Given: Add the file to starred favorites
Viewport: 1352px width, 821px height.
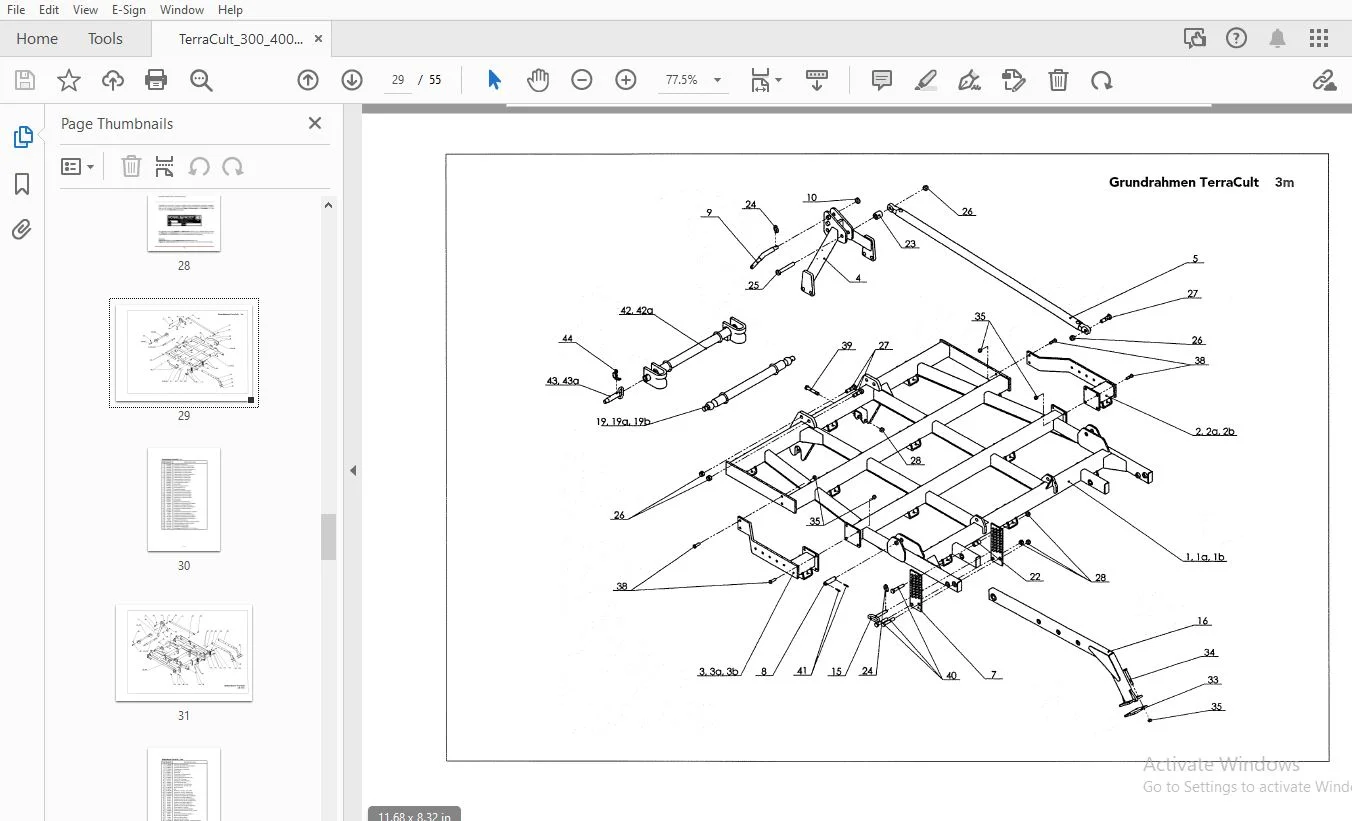Looking at the screenshot, I should coord(69,81).
